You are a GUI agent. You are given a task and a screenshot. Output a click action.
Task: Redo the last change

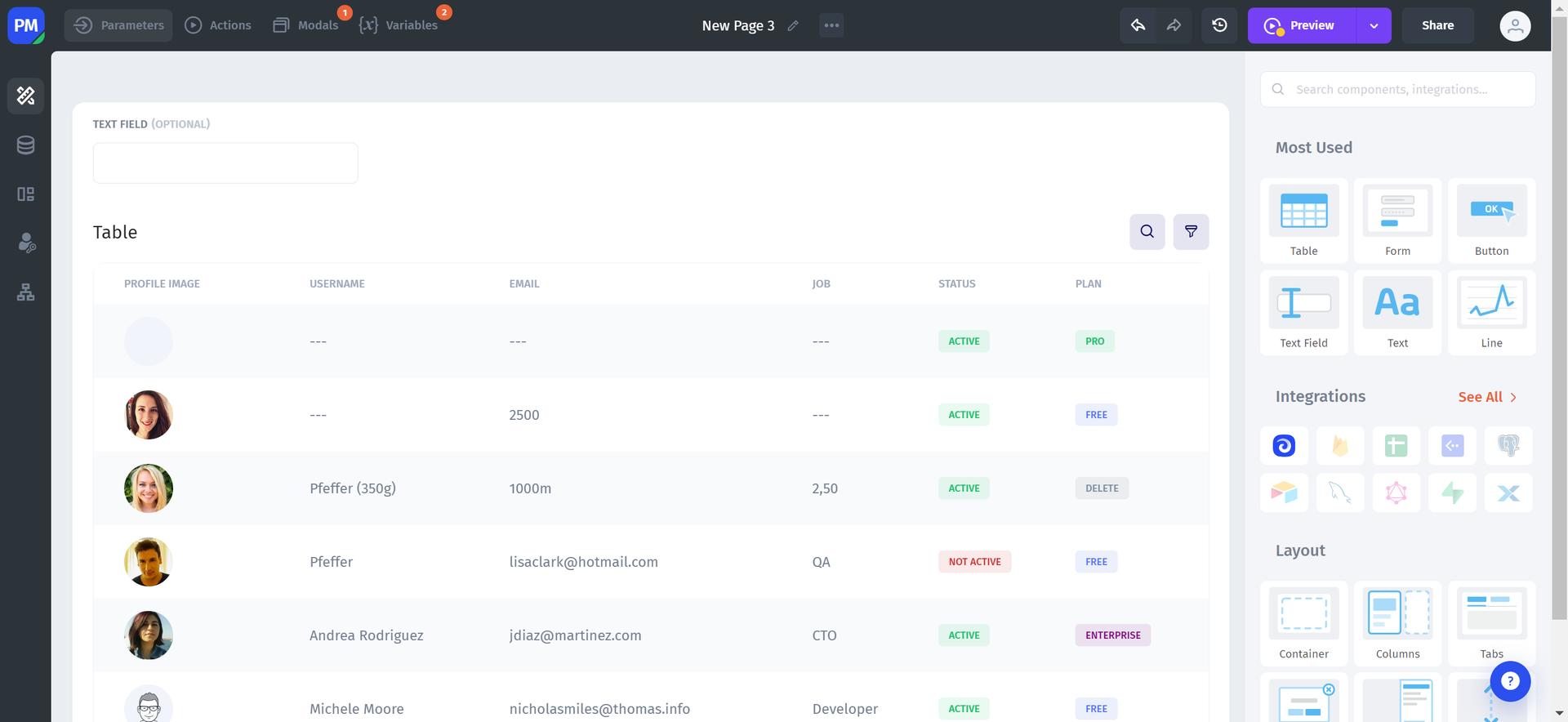tap(1174, 25)
